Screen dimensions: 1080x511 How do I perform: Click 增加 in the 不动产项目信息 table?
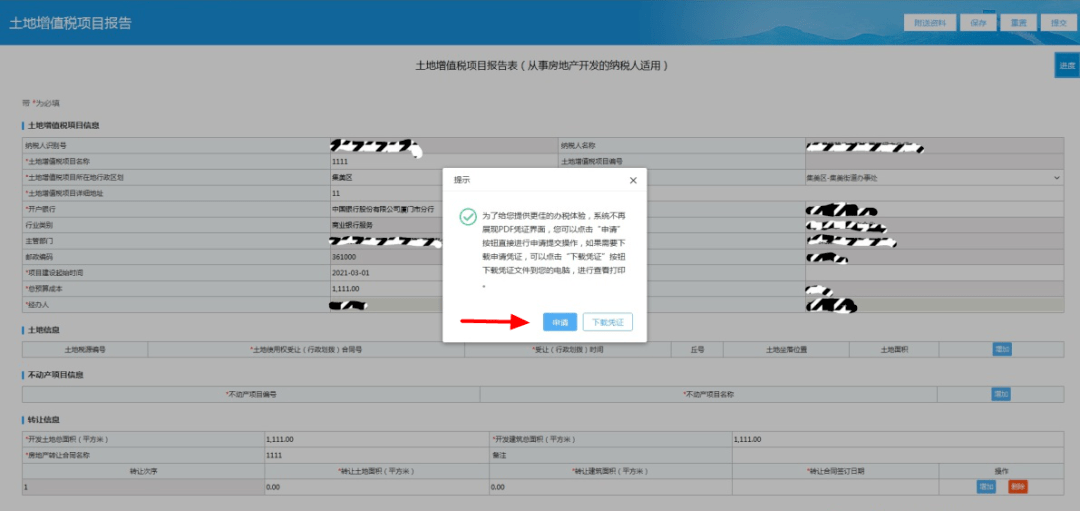(x=1000, y=394)
